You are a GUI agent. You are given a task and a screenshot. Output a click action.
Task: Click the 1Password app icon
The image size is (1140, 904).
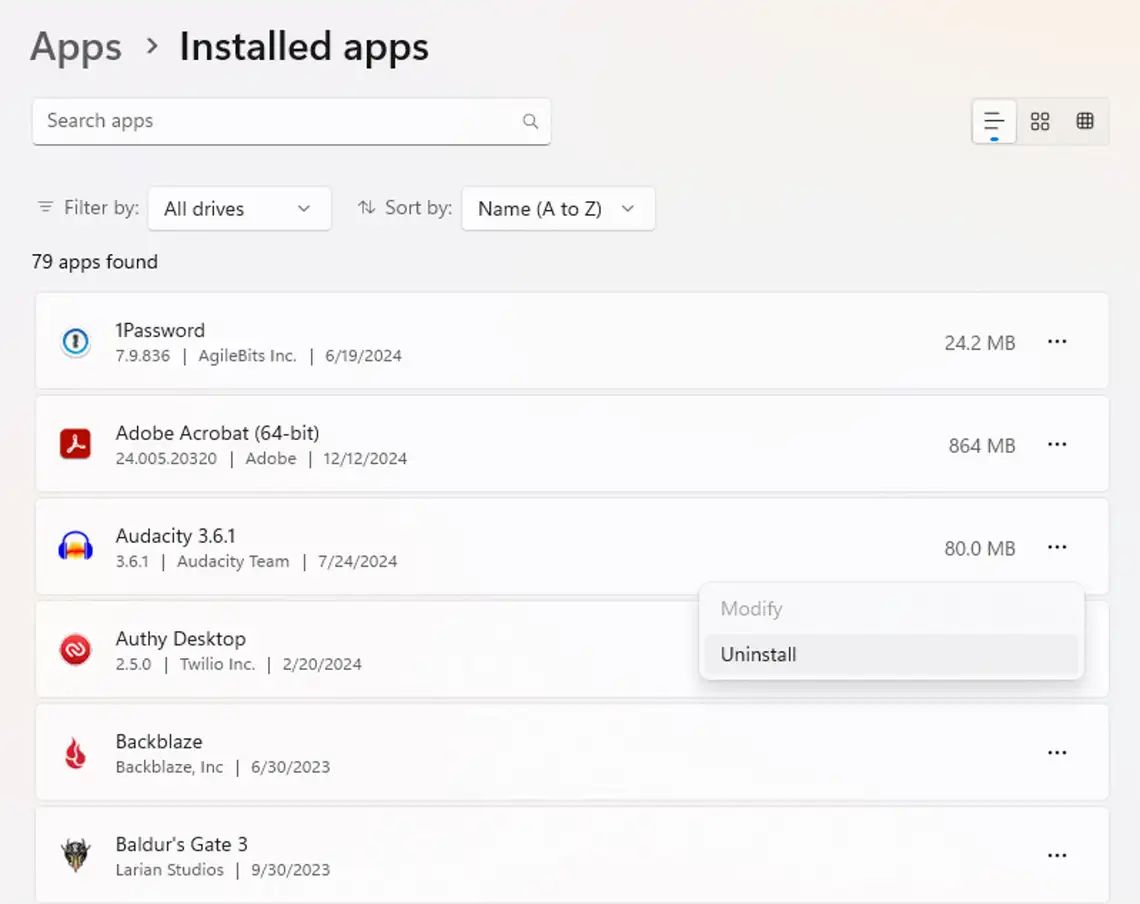75,342
